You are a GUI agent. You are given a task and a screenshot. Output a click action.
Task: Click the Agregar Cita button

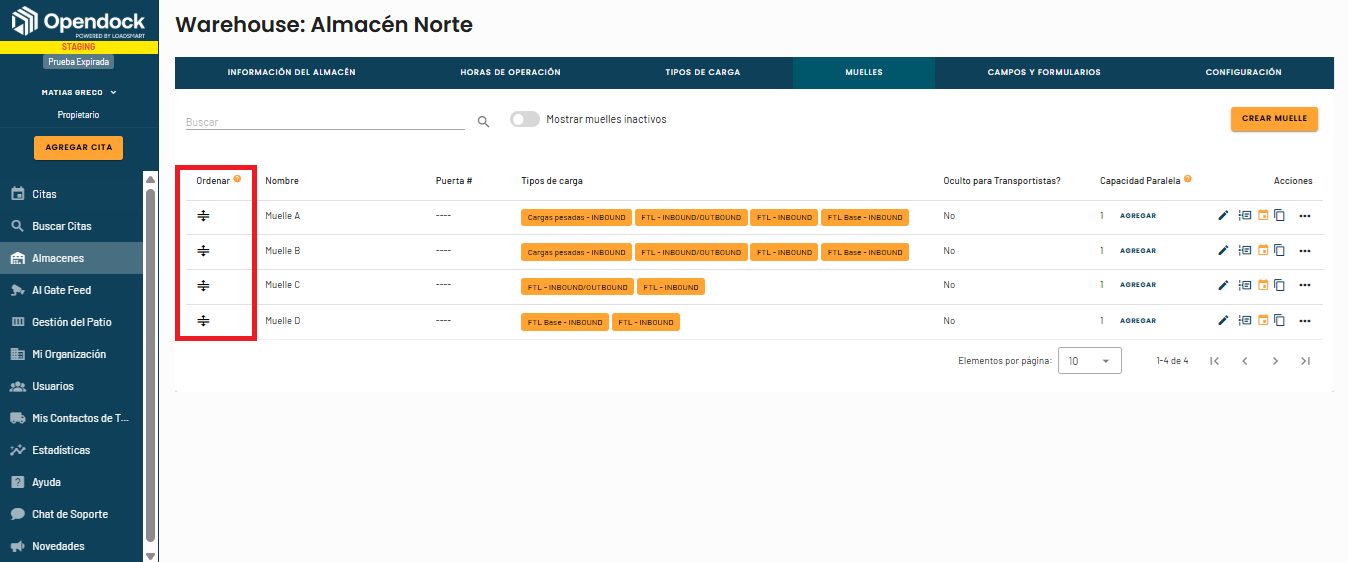(78, 148)
